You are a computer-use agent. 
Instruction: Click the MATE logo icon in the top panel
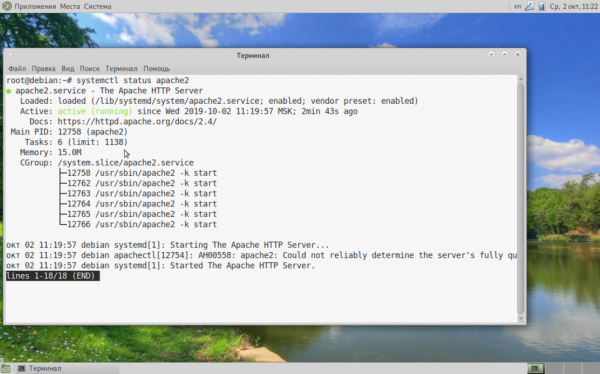(7, 6)
